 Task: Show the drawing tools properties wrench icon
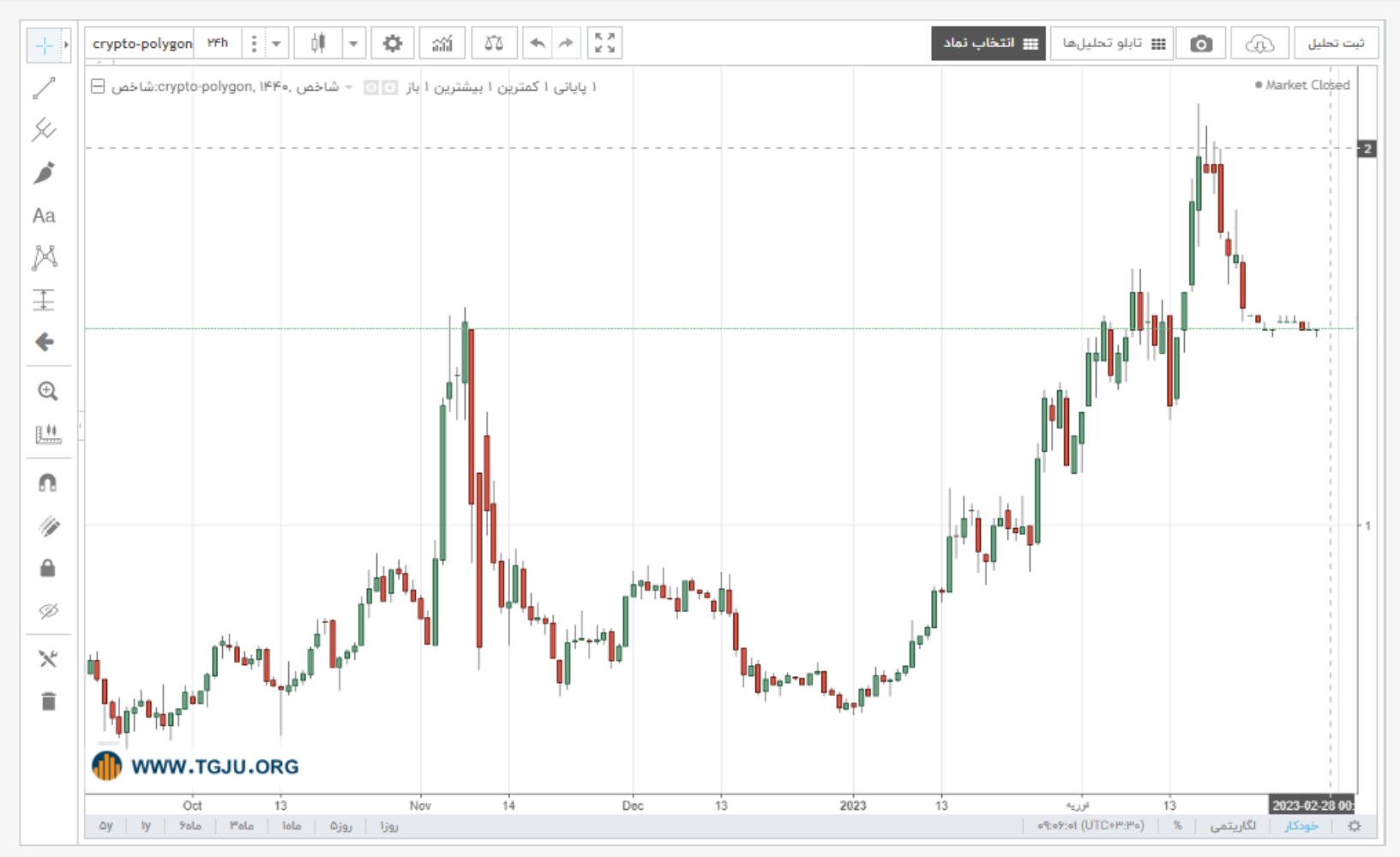48,659
